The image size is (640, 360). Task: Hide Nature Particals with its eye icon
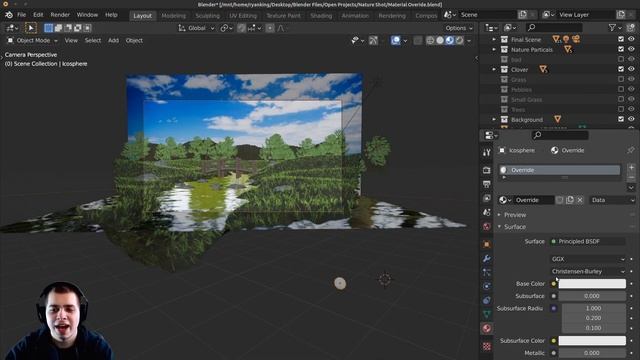(631, 49)
